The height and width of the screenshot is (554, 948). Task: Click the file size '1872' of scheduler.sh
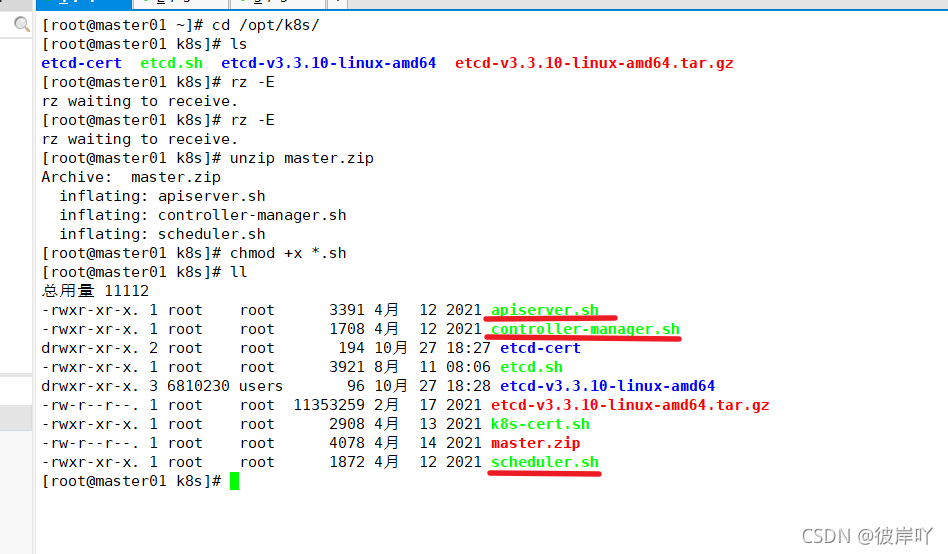coord(347,462)
